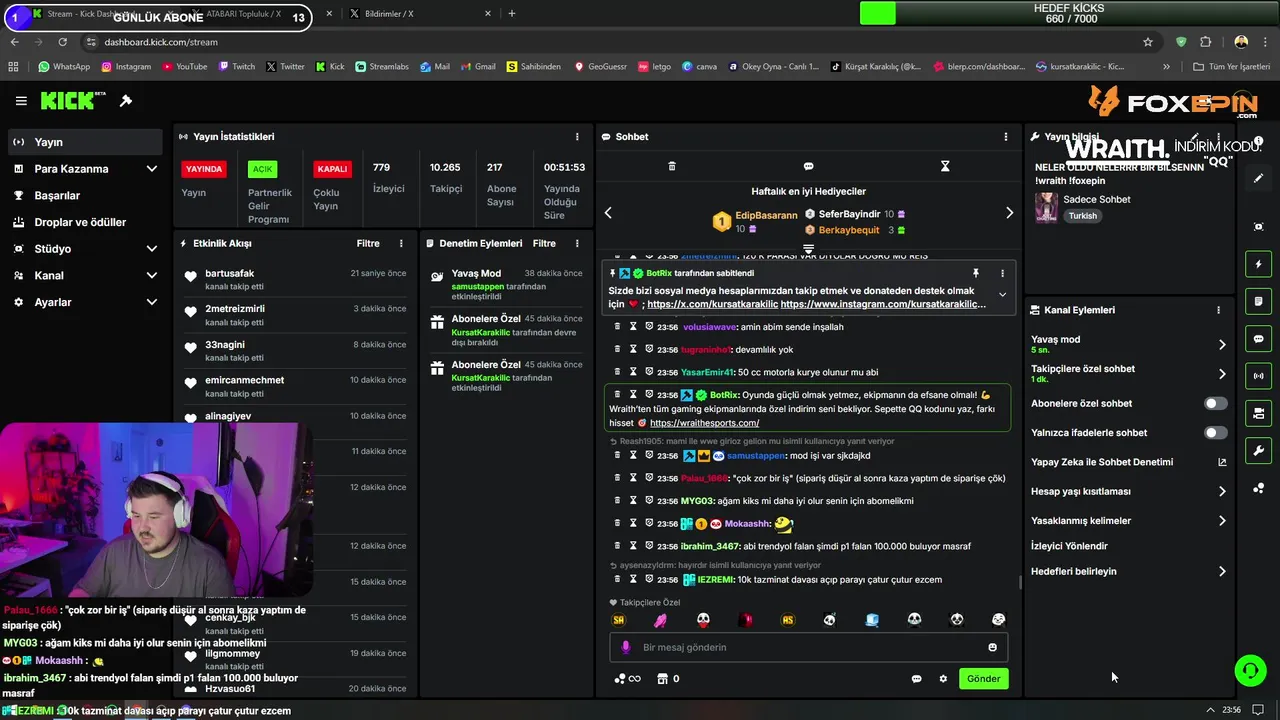Open Etkinlik Akışı panel three-dot menu
Viewport: 1280px width, 720px height.
401,243
